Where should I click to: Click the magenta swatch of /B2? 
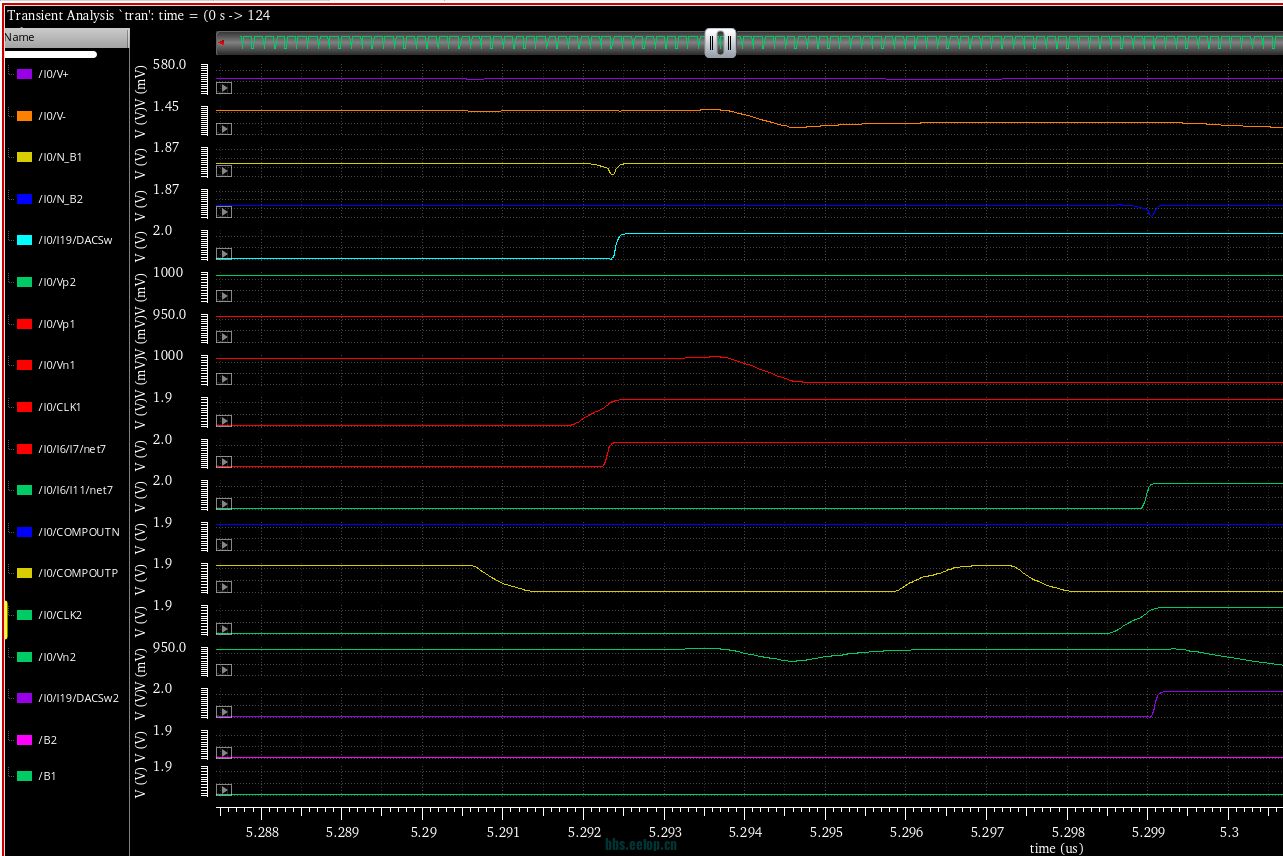coord(25,740)
